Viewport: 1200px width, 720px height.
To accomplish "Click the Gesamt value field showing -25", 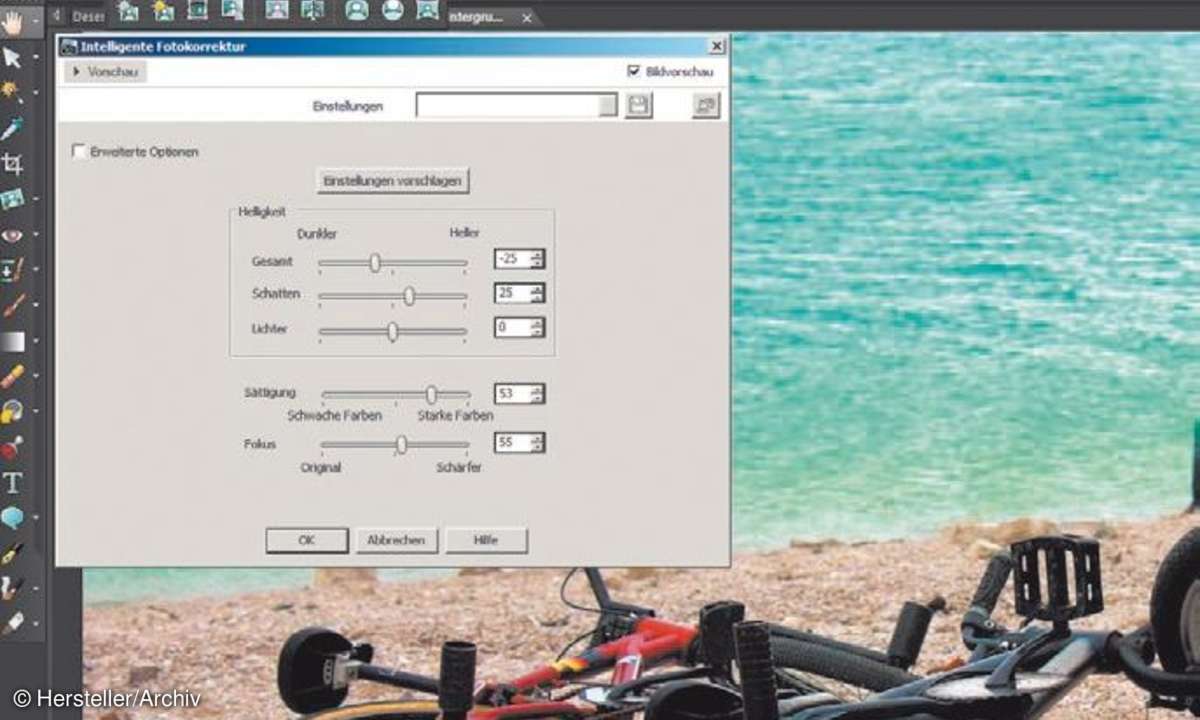I will point(512,259).
